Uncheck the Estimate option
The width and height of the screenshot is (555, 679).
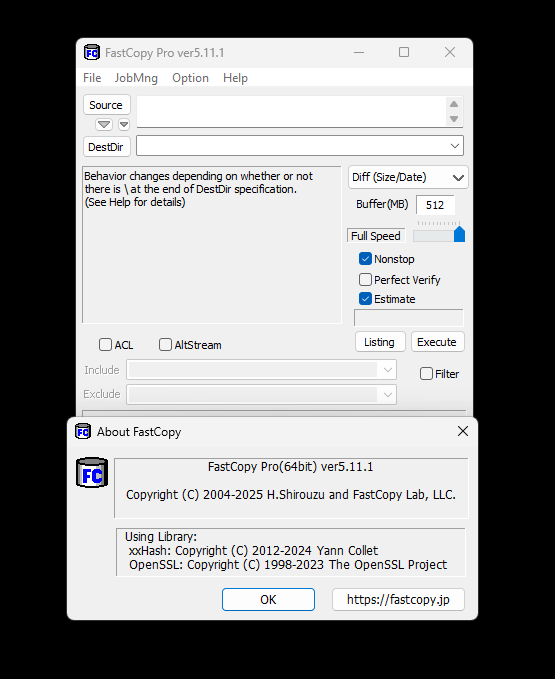365,299
